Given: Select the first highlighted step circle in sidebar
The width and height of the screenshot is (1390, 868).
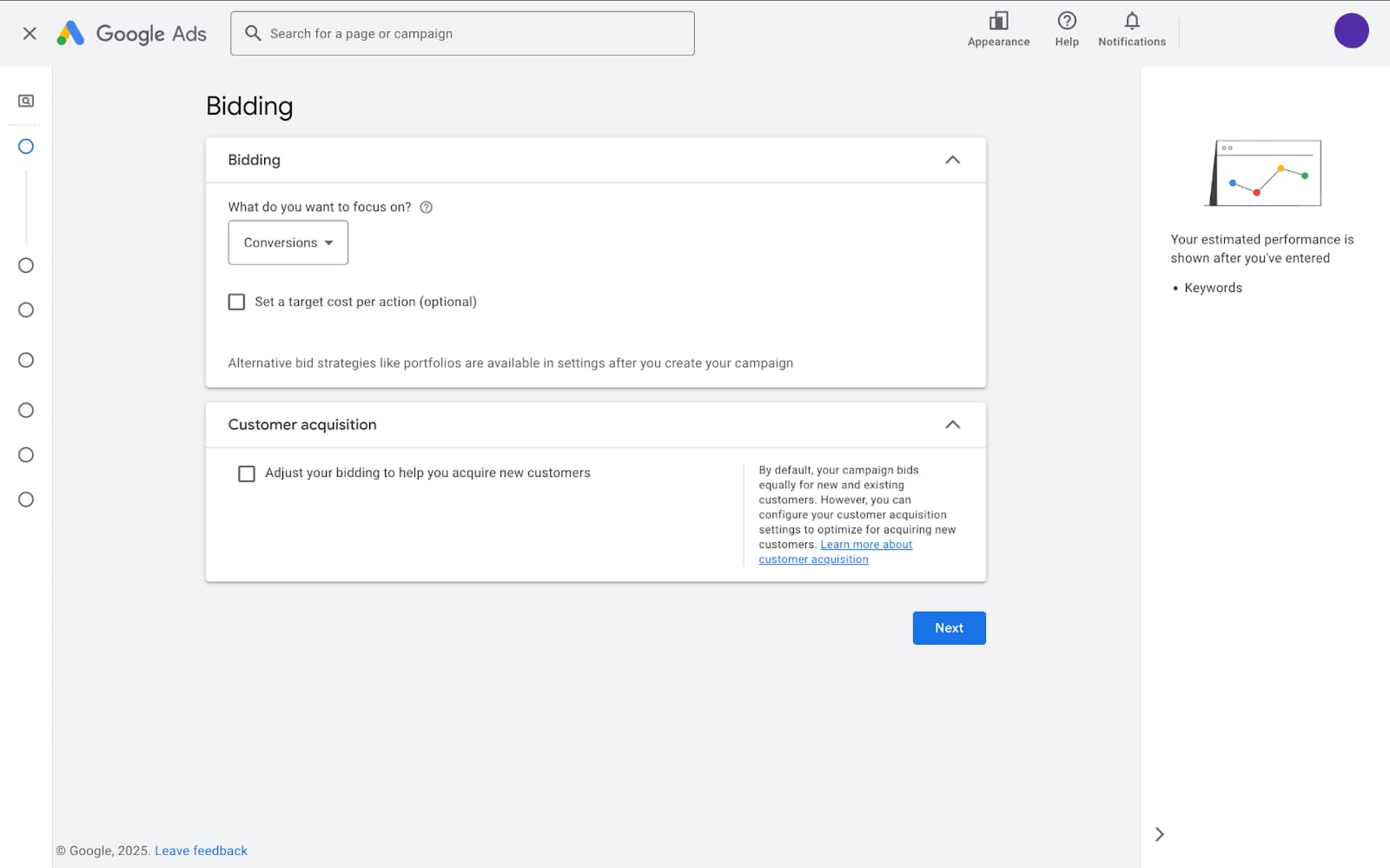Looking at the screenshot, I should (x=26, y=147).
